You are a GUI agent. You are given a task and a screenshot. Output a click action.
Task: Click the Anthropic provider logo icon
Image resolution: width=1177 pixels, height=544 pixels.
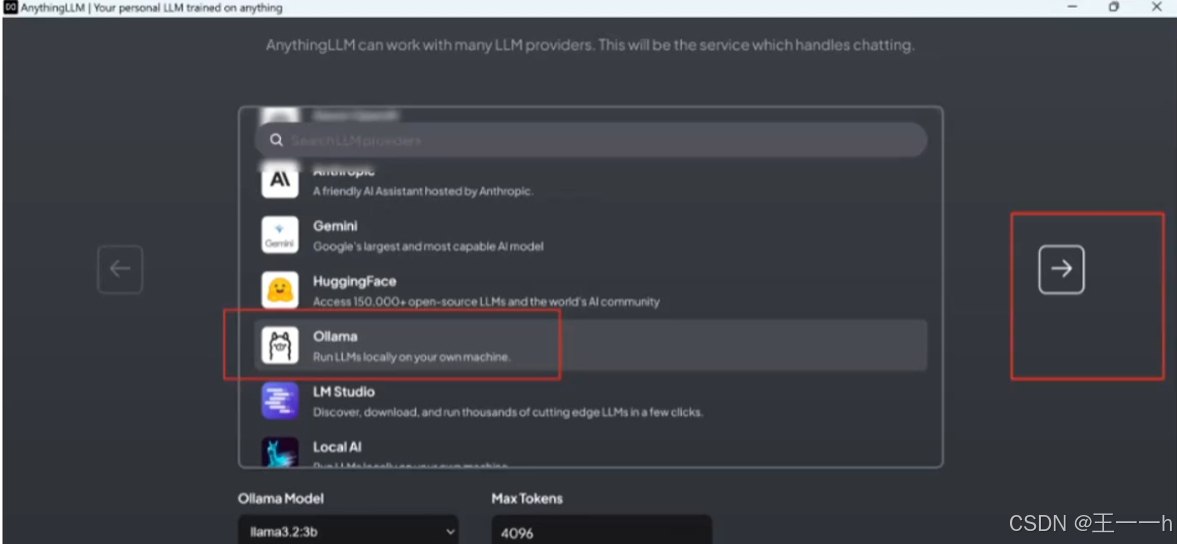pos(280,181)
